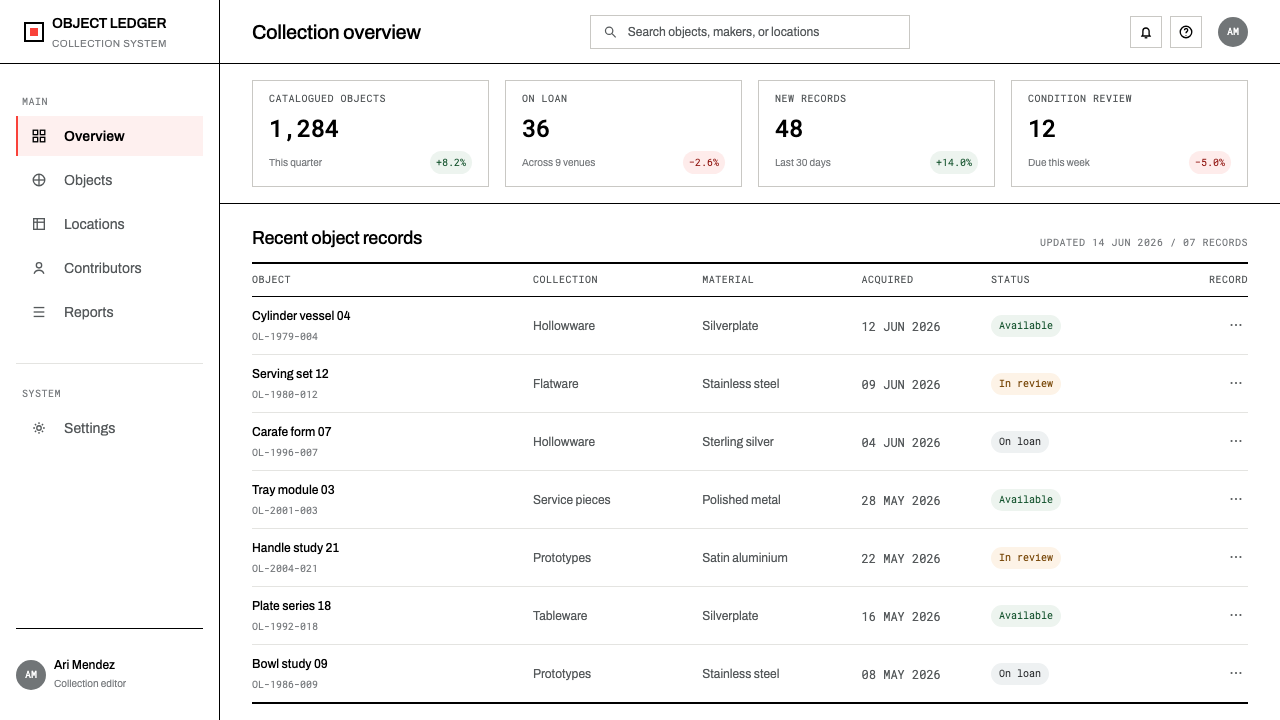
Task: Open row menu for Tray module 03
Action: [x=1236, y=499]
